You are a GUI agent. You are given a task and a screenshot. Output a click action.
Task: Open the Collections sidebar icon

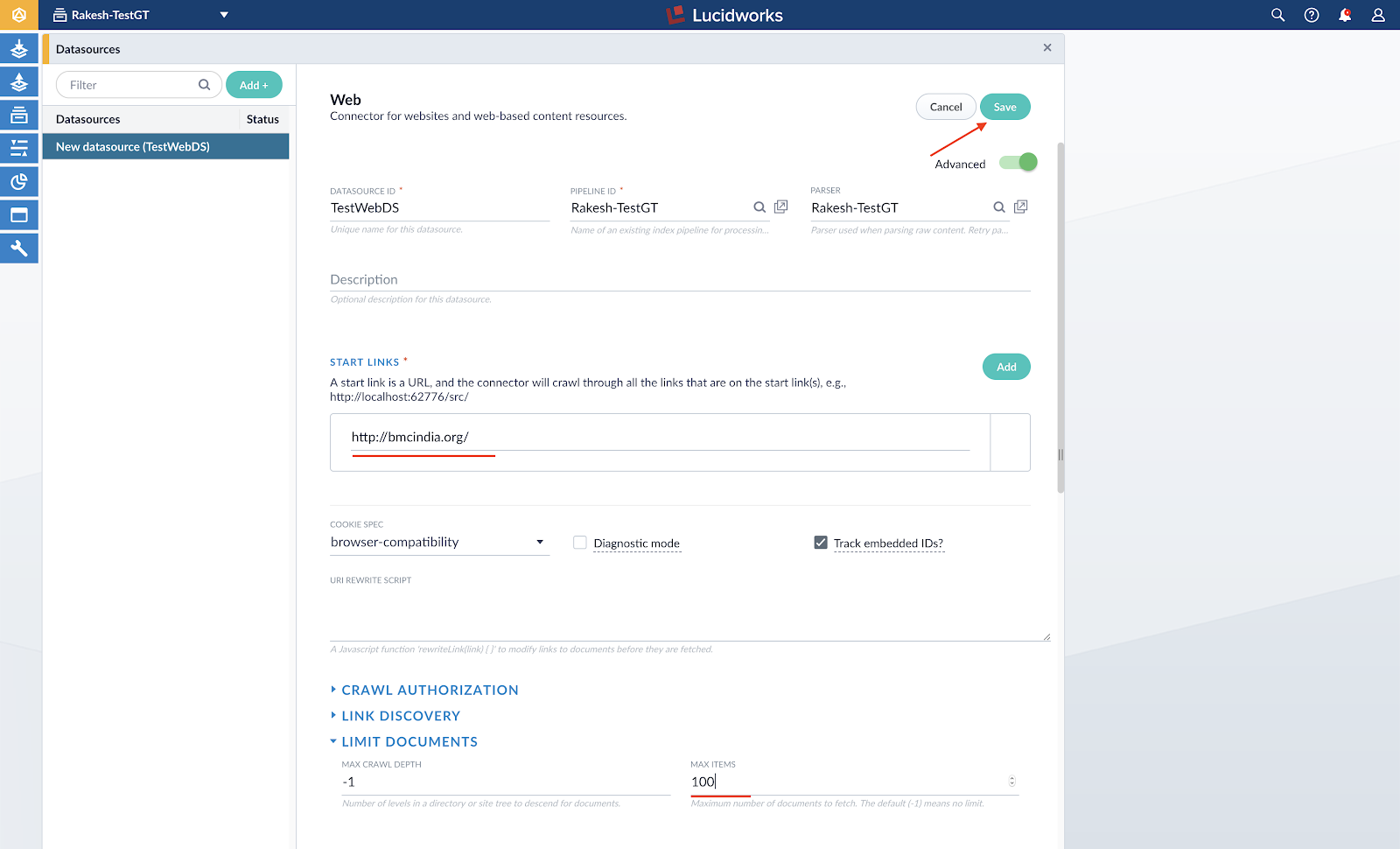pos(18,116)
